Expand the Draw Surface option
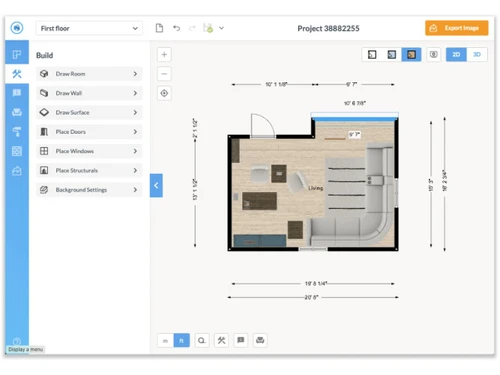This screenshot has width=500, height=375. tap(89, 112)
